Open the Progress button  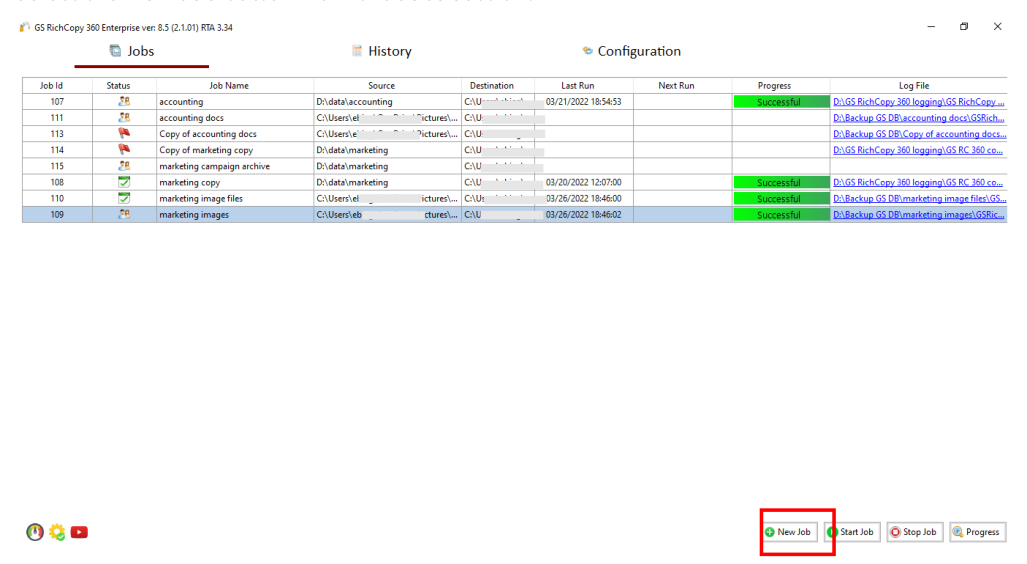(977, 532)
